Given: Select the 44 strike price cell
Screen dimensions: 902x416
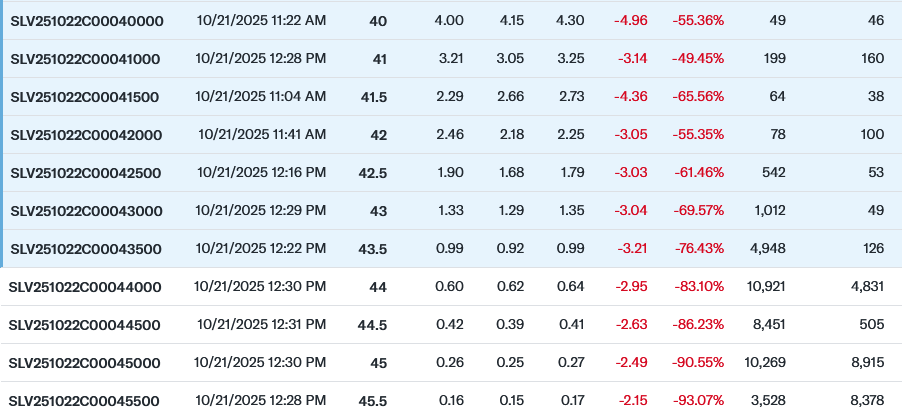Looking at the screenshot, I should (378, 287).
